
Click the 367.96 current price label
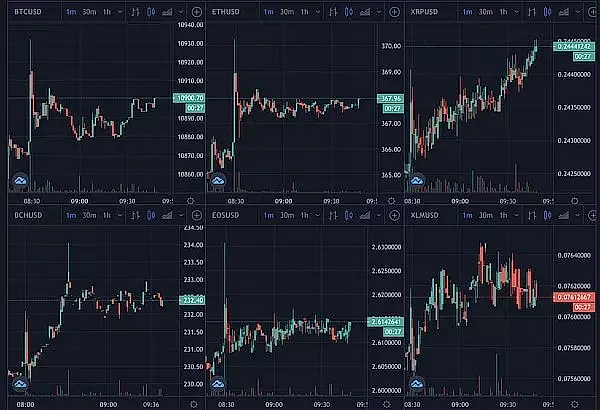tap(390, 98)
